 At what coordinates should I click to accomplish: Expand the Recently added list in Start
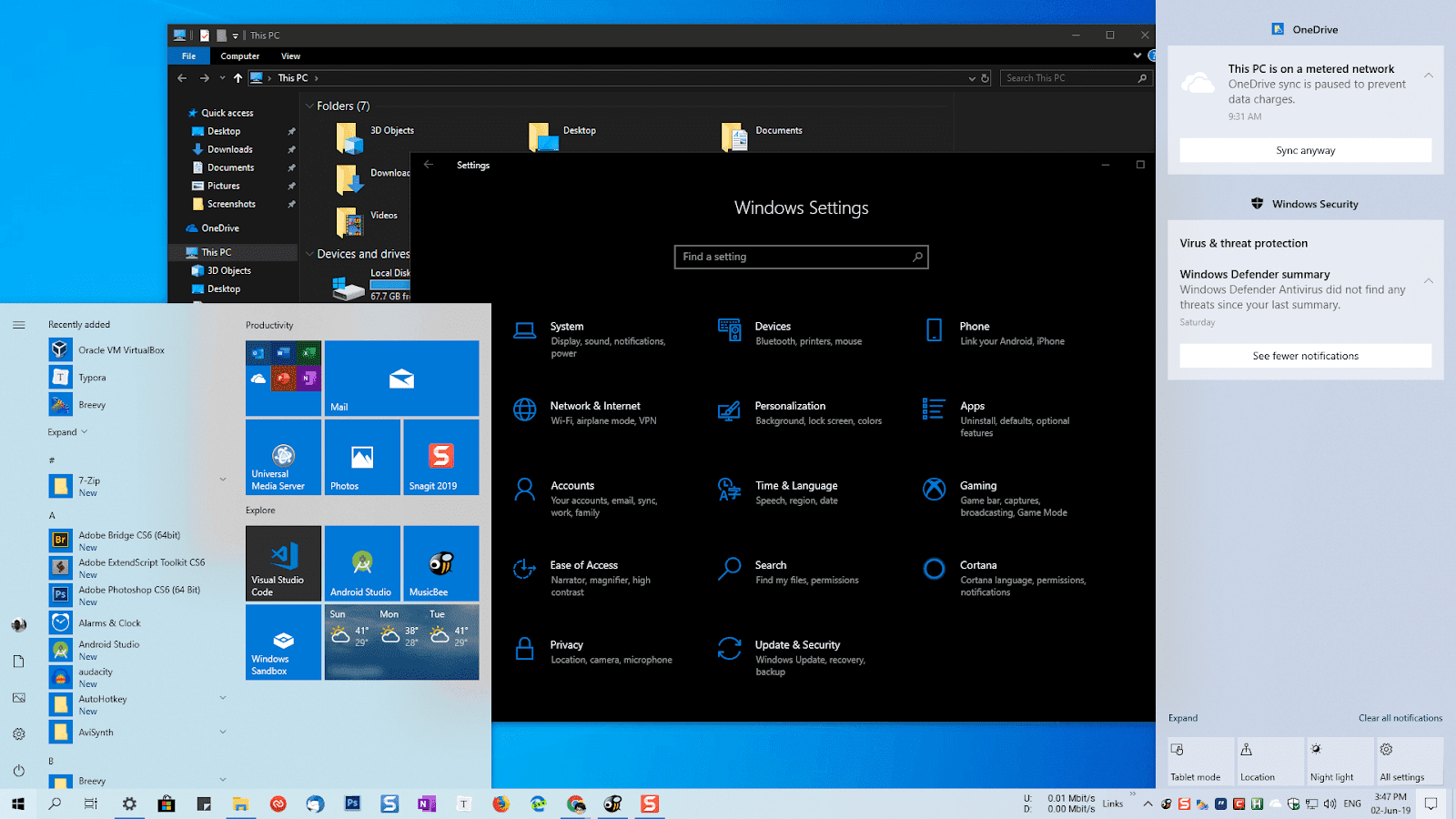tap(67, 432)
